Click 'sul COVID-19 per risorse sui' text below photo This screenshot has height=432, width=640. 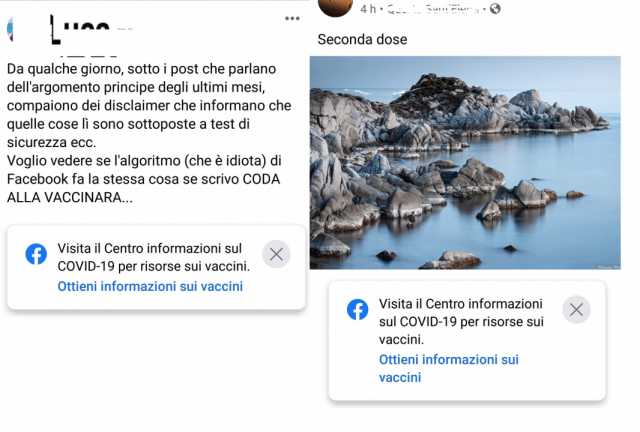[x=461, y=322]
